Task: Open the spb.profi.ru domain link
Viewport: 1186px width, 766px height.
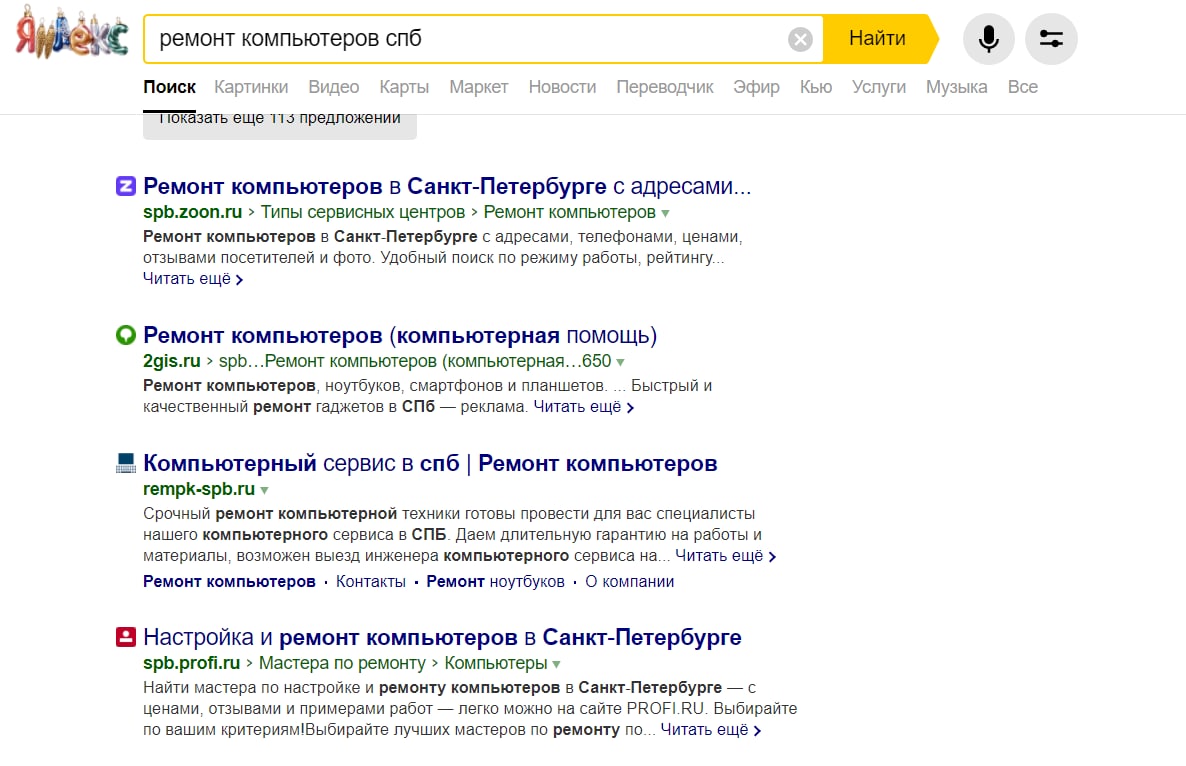Action: [x=191, y=662]
